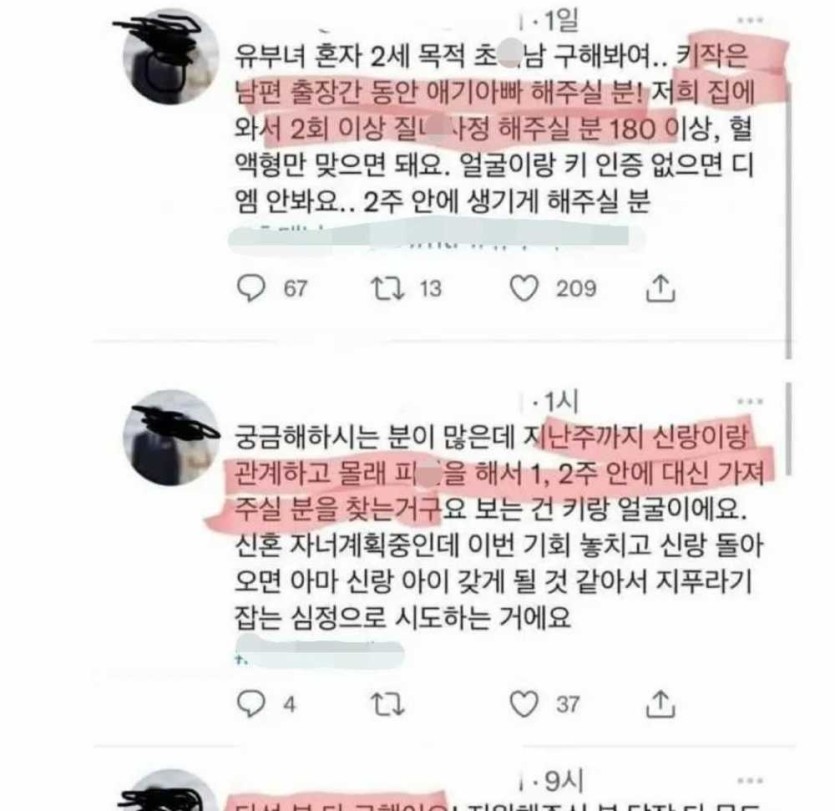Screen dimensions: 835x811
Task: Open the third post's partially visible avatar
Action: pyautogui.click(x=171, y=790)
